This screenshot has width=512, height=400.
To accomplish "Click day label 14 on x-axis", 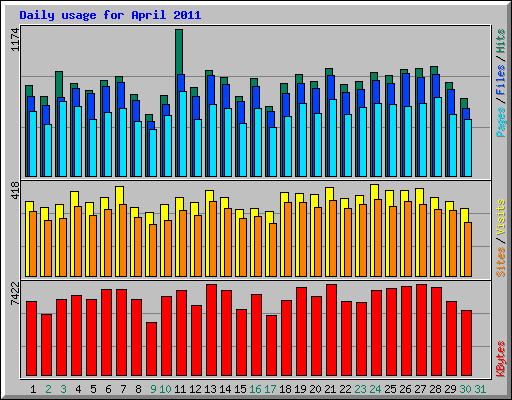I will click(x=225, y=389).
